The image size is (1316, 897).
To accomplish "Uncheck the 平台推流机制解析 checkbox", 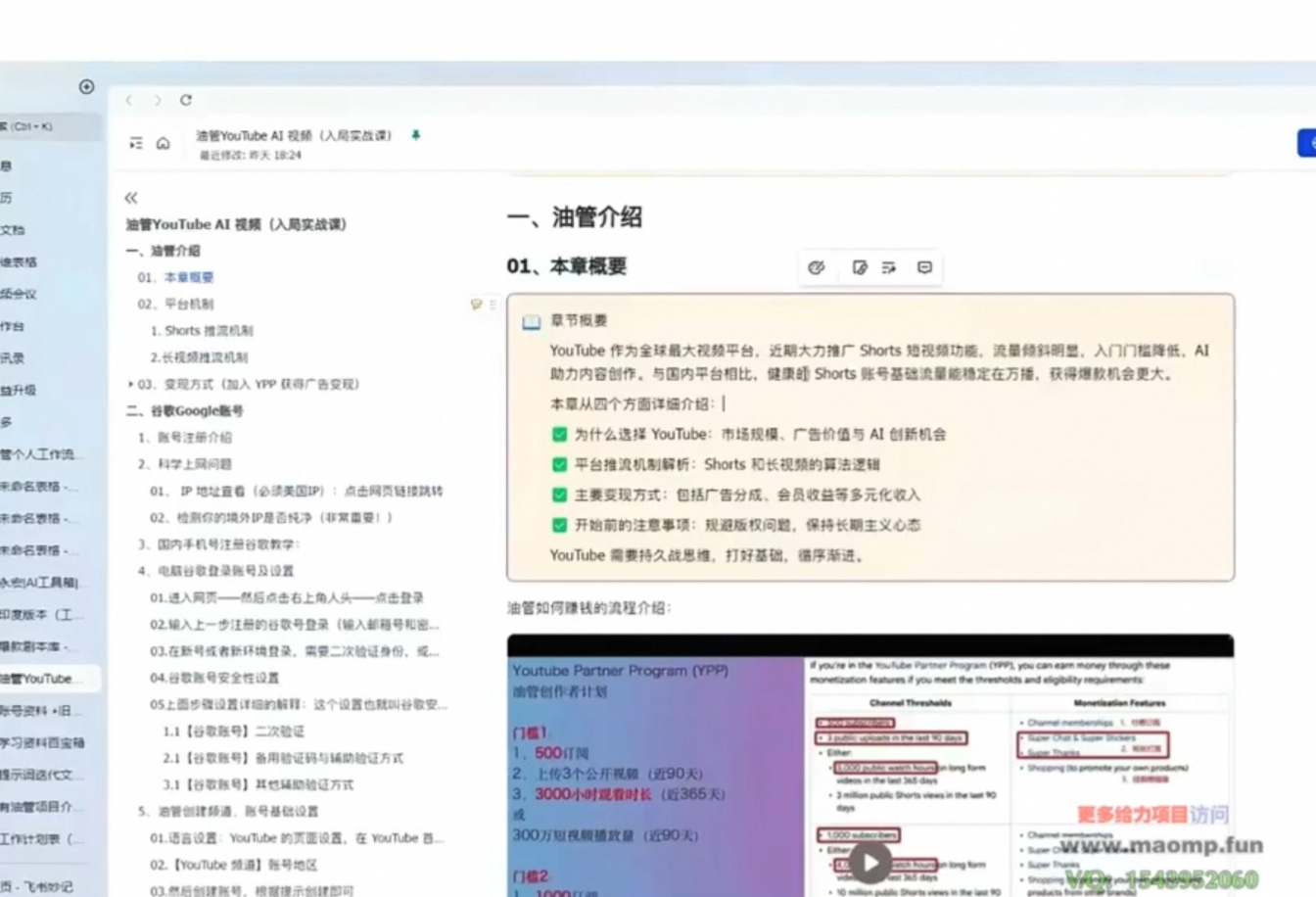I will 559,464.
